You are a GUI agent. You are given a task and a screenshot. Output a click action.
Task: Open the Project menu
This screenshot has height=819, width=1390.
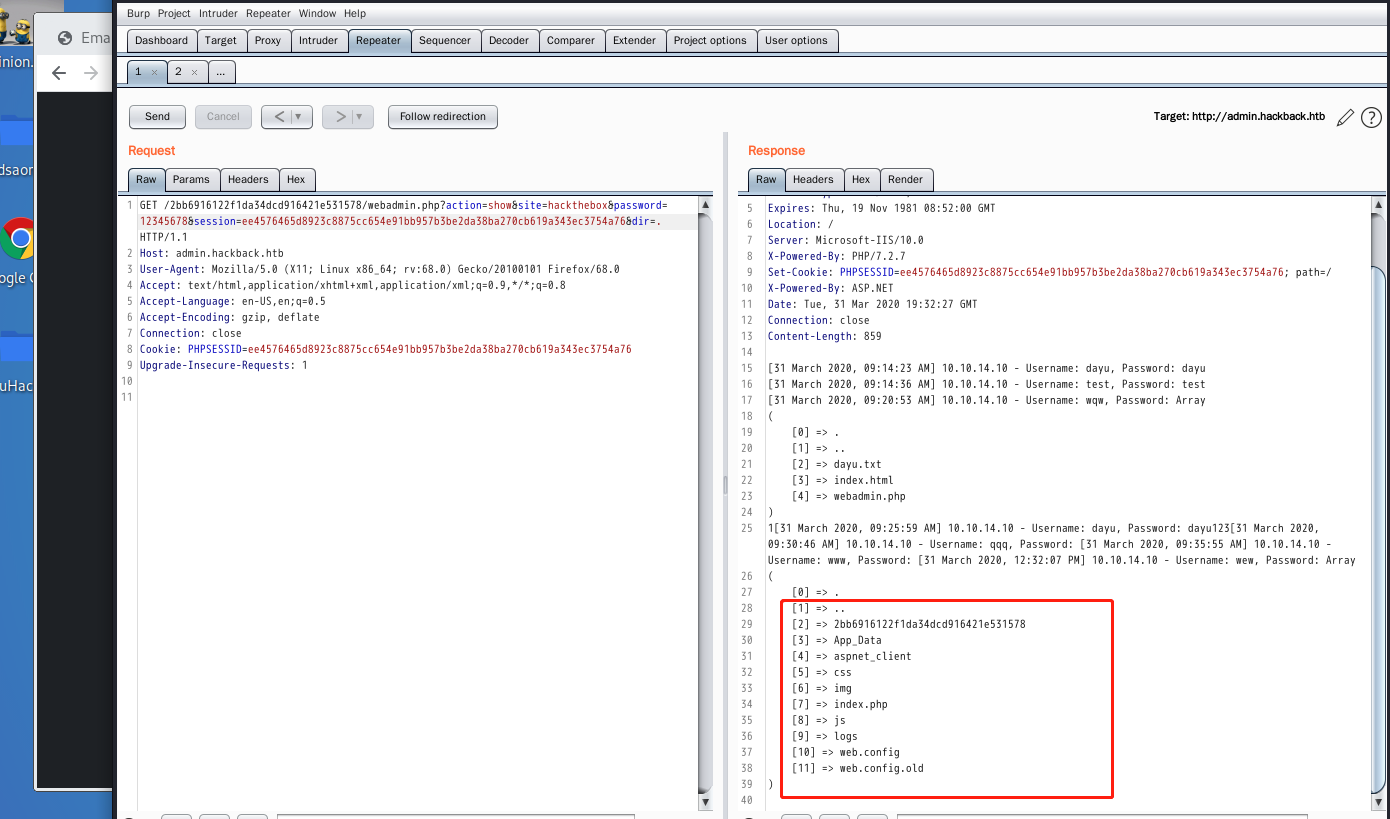click(x=174, y=14)
